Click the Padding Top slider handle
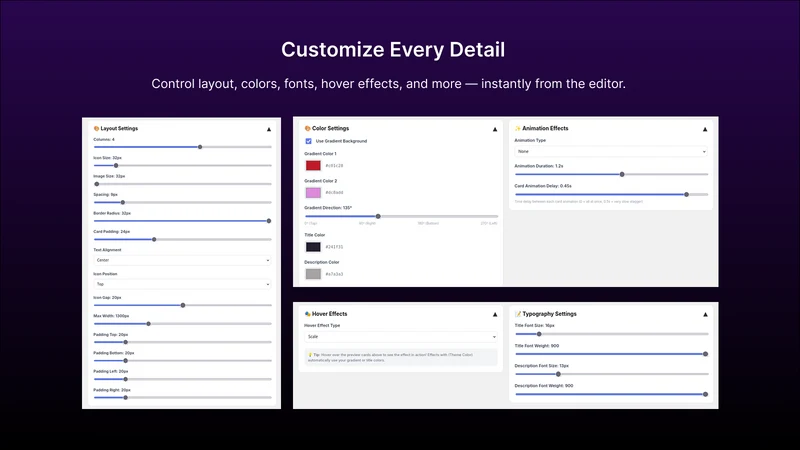 [126, 342]
